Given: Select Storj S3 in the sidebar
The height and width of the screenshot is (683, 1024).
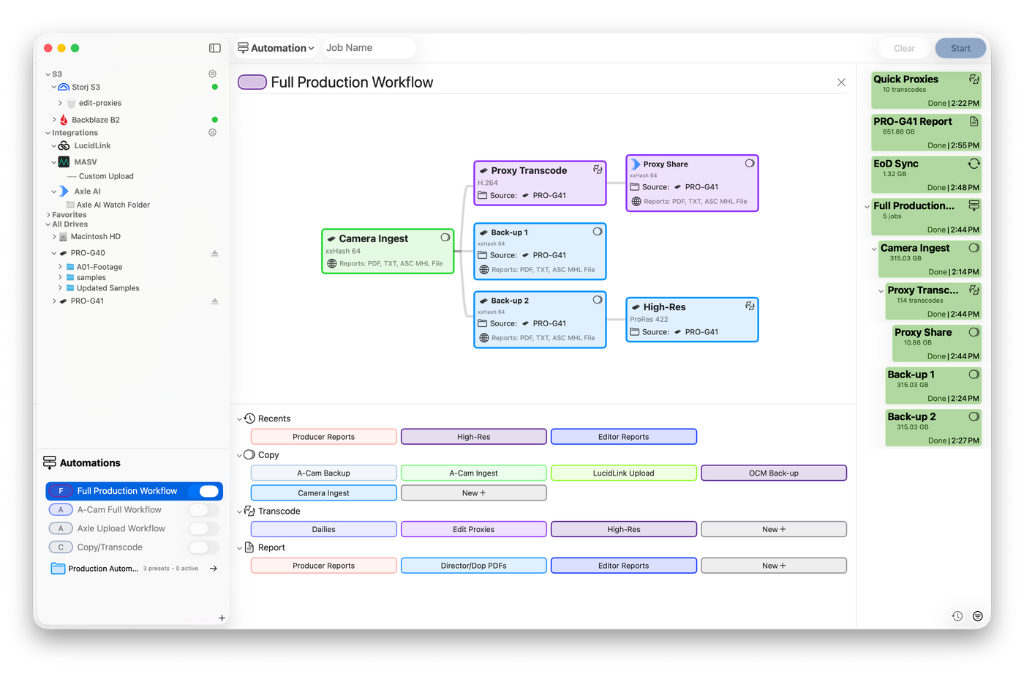Looking at the screenshot, I should pyautogui.click(x=84, y=88).
